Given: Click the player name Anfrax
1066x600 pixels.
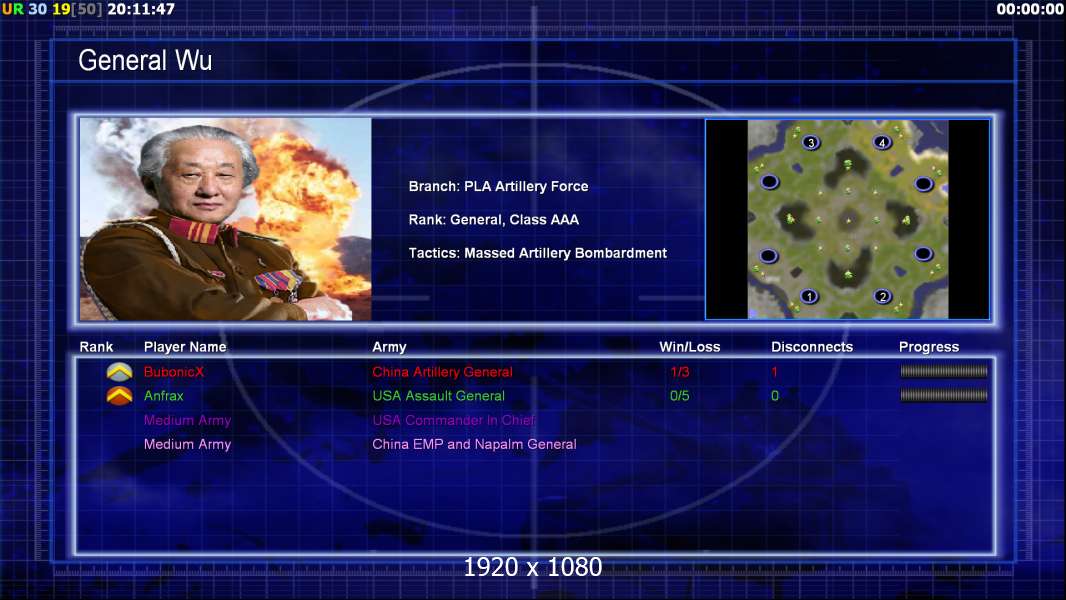Looking at the screenshot, I should coord(164,395).
